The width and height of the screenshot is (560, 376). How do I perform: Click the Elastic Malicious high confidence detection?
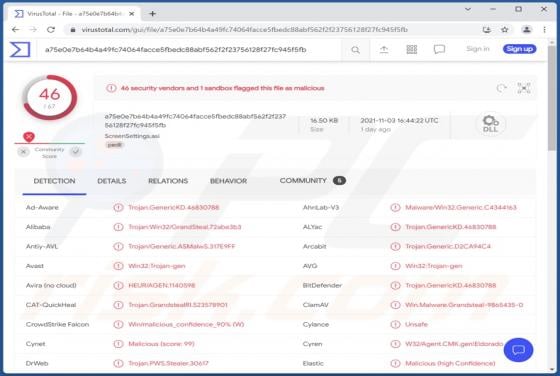click(450, 363)
